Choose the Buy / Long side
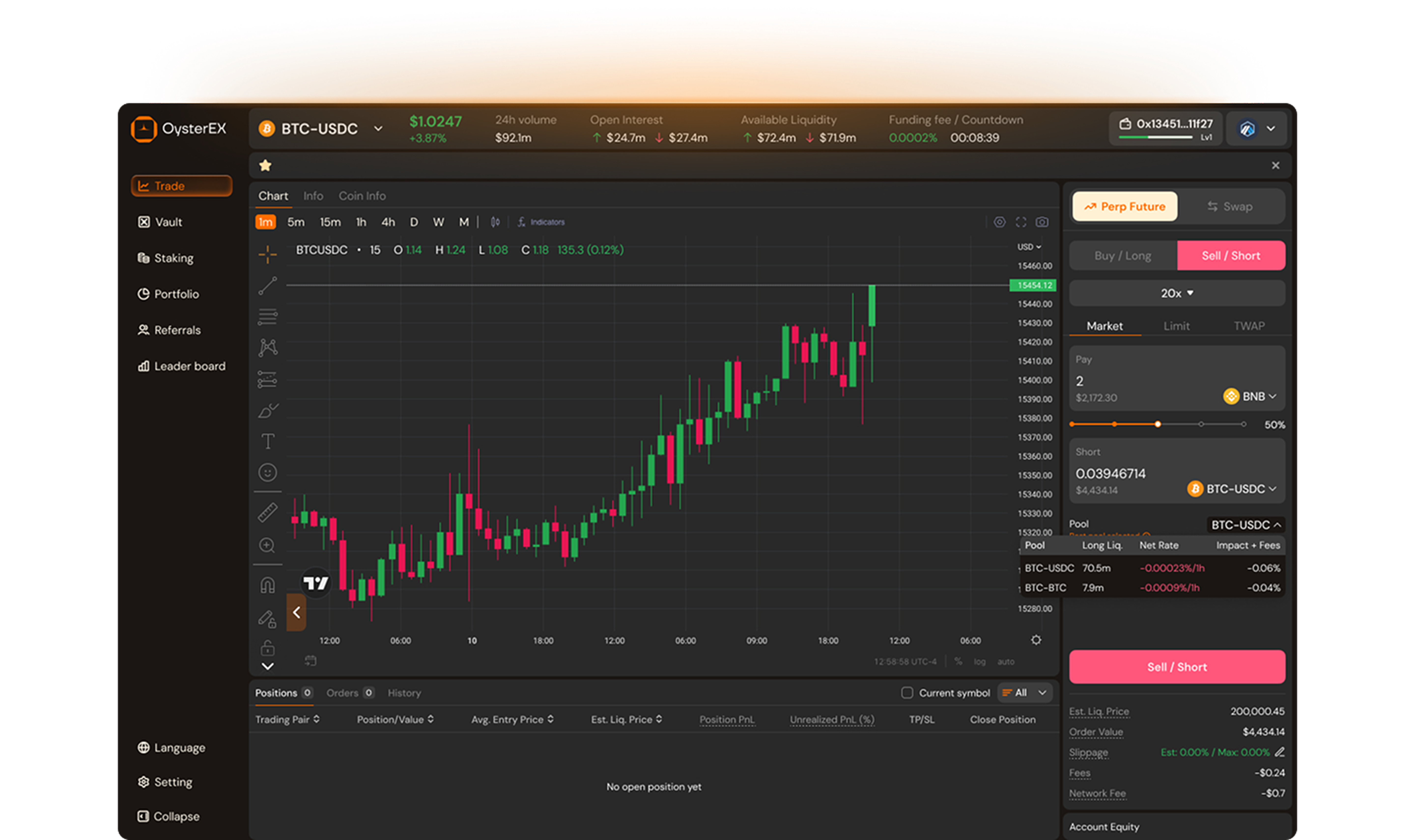 (1123, 256)
